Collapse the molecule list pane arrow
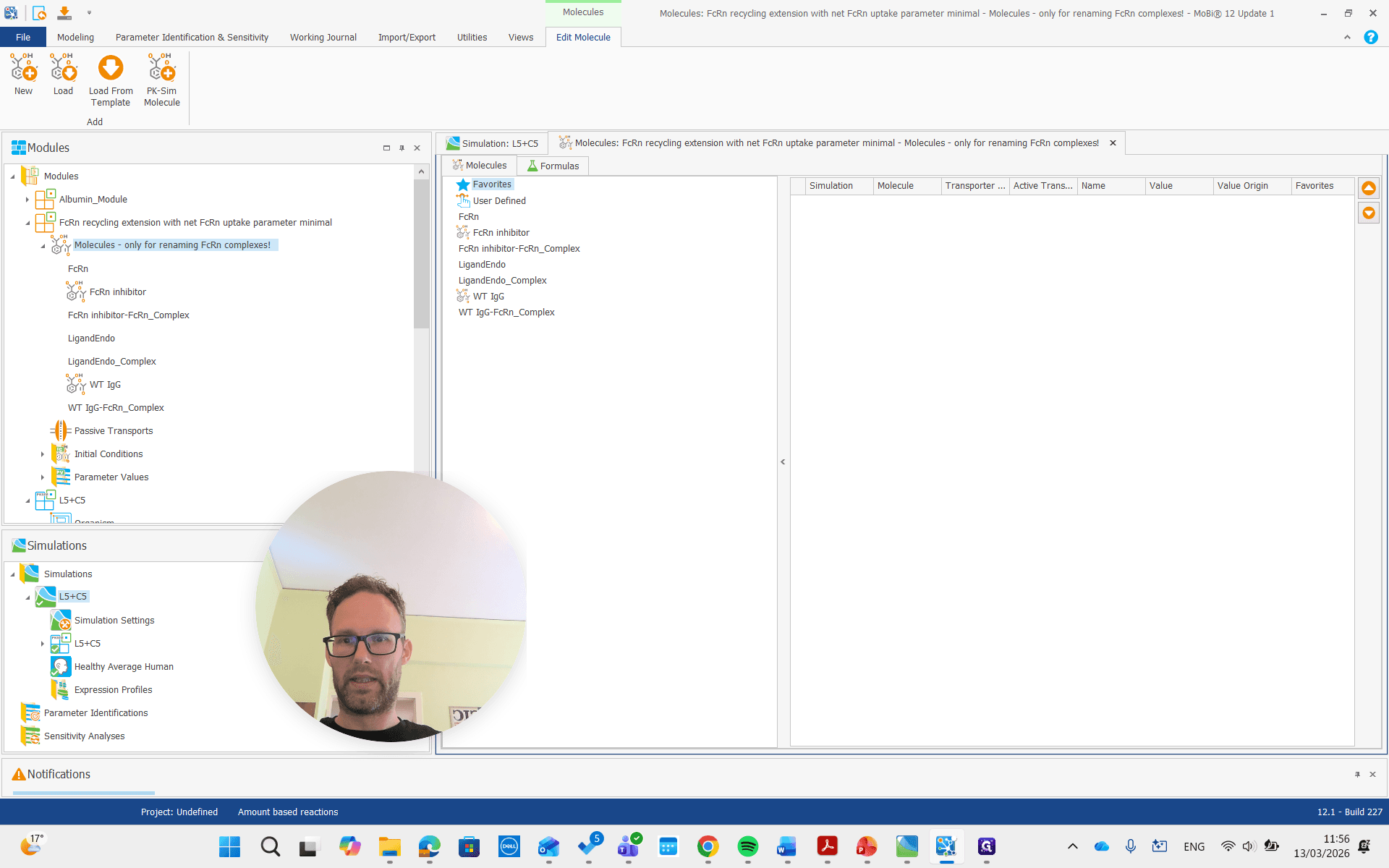 point(783,461)
